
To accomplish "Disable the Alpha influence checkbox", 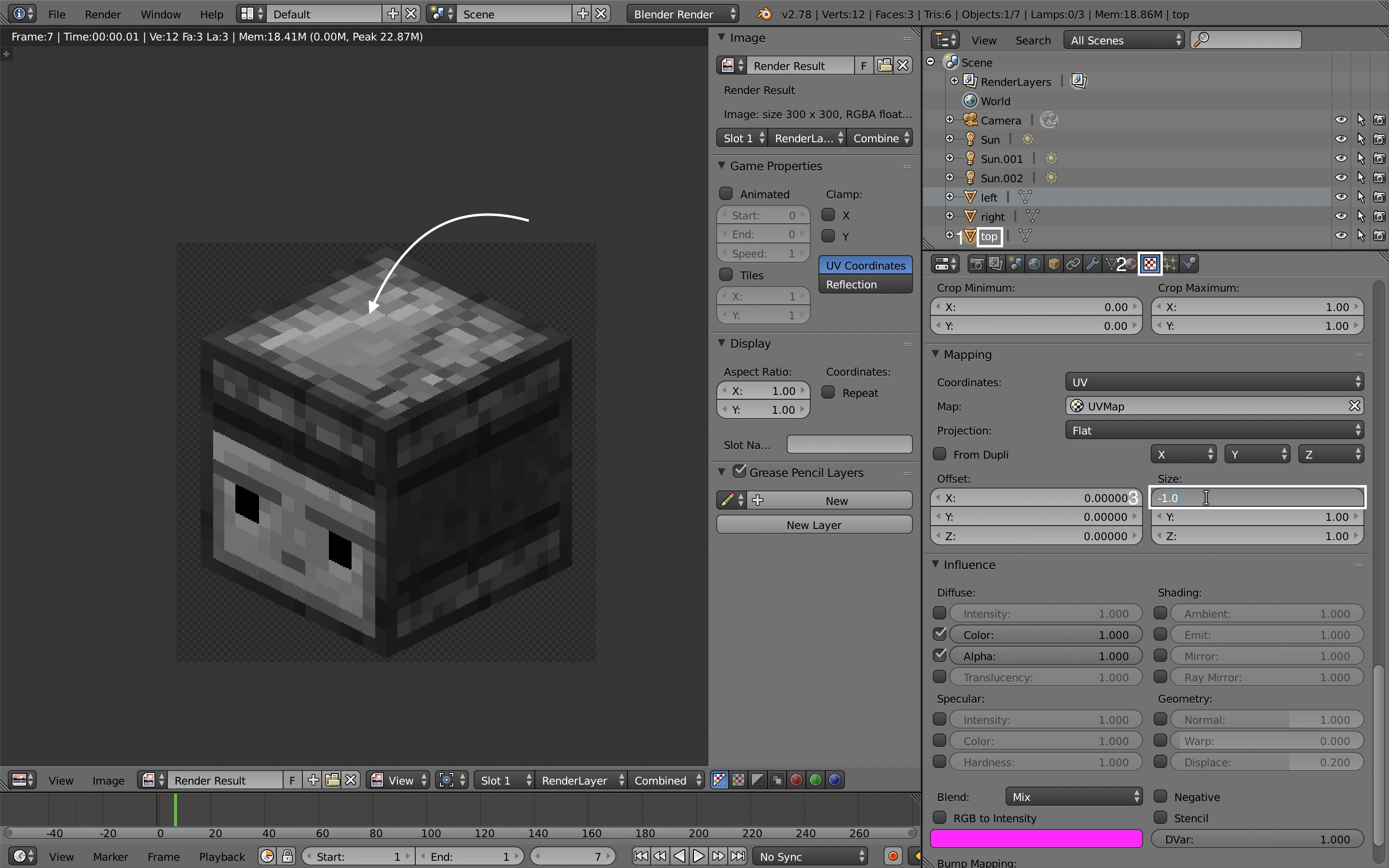I will [940, 656].
